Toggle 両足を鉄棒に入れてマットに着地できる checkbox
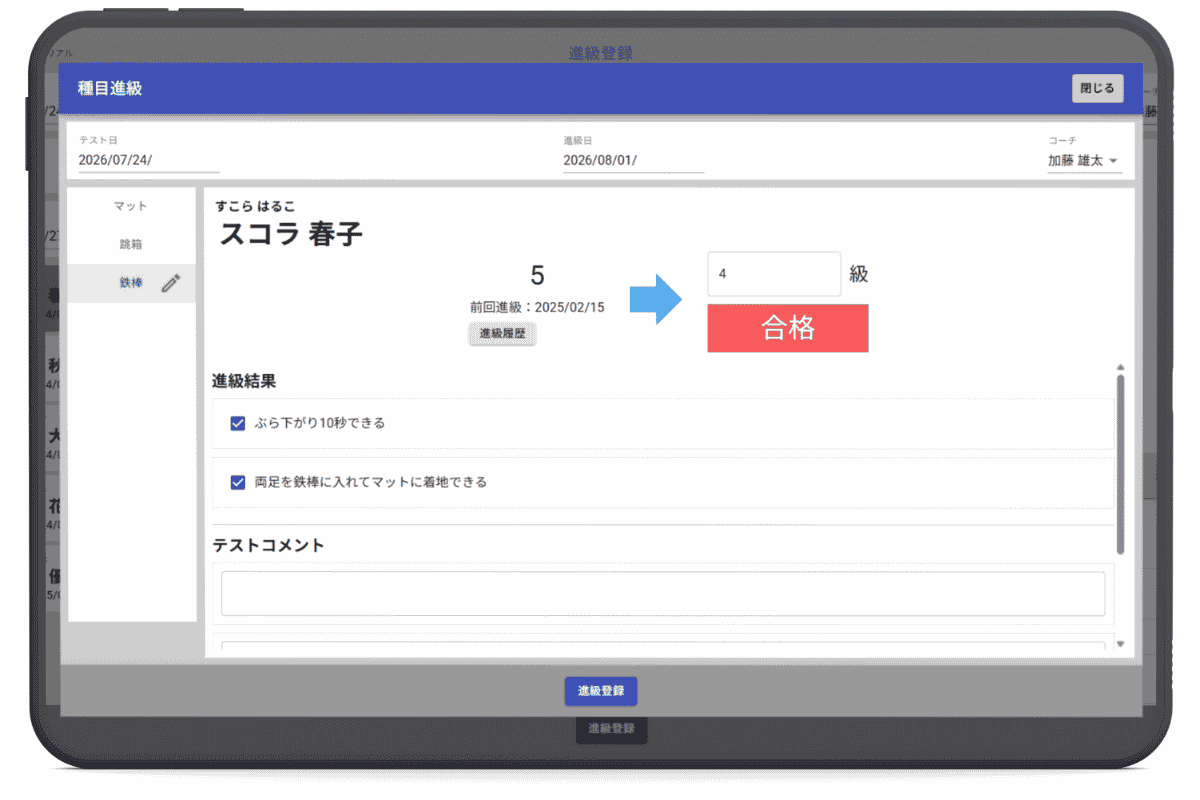This screenshot has width=1200, height=800. (238, 482)
